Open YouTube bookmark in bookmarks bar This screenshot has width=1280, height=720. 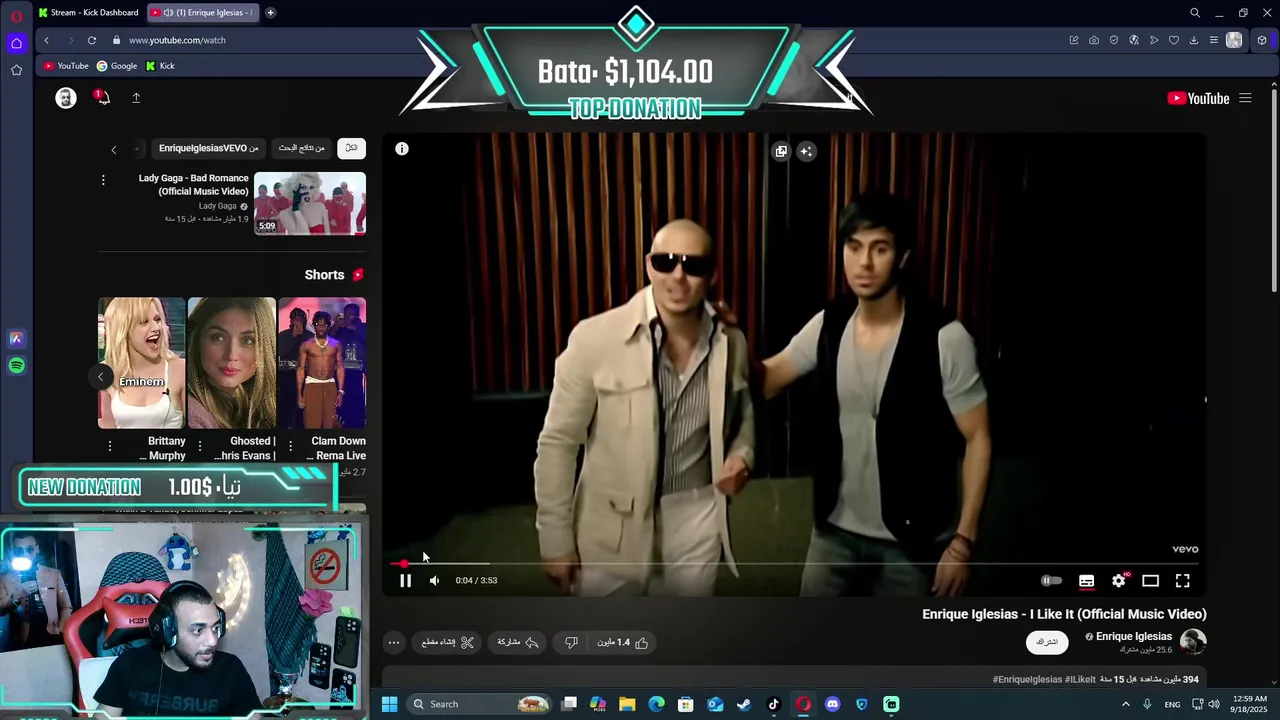pos(66,66)
